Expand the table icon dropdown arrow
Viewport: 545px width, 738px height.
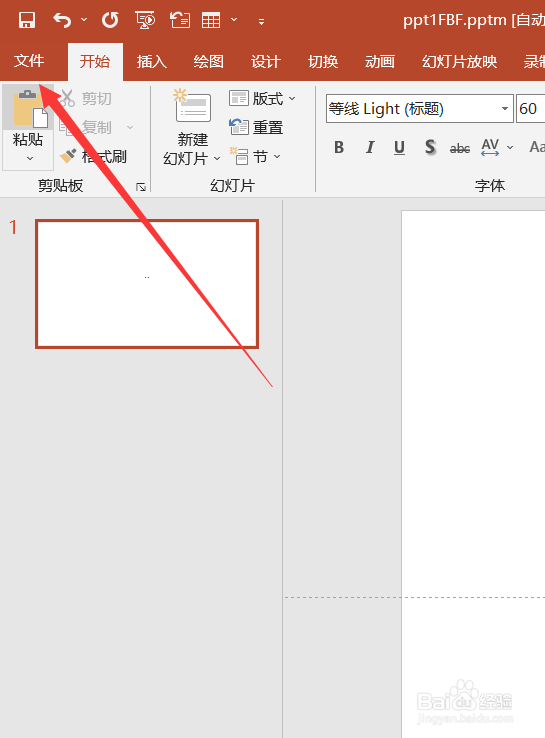[233, 20]
